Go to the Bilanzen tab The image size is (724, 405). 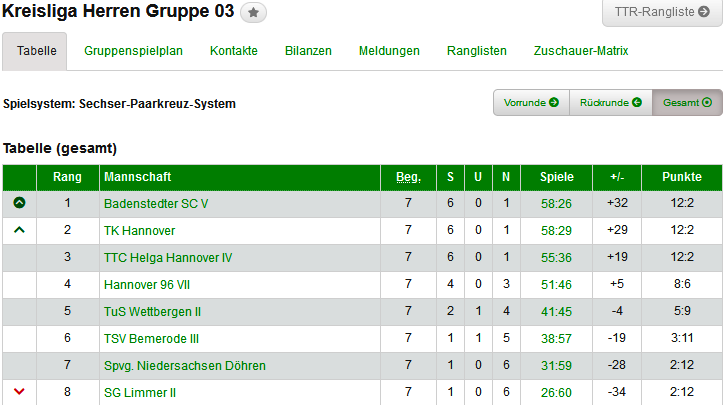pyautogui.click(x=308, y=51)
